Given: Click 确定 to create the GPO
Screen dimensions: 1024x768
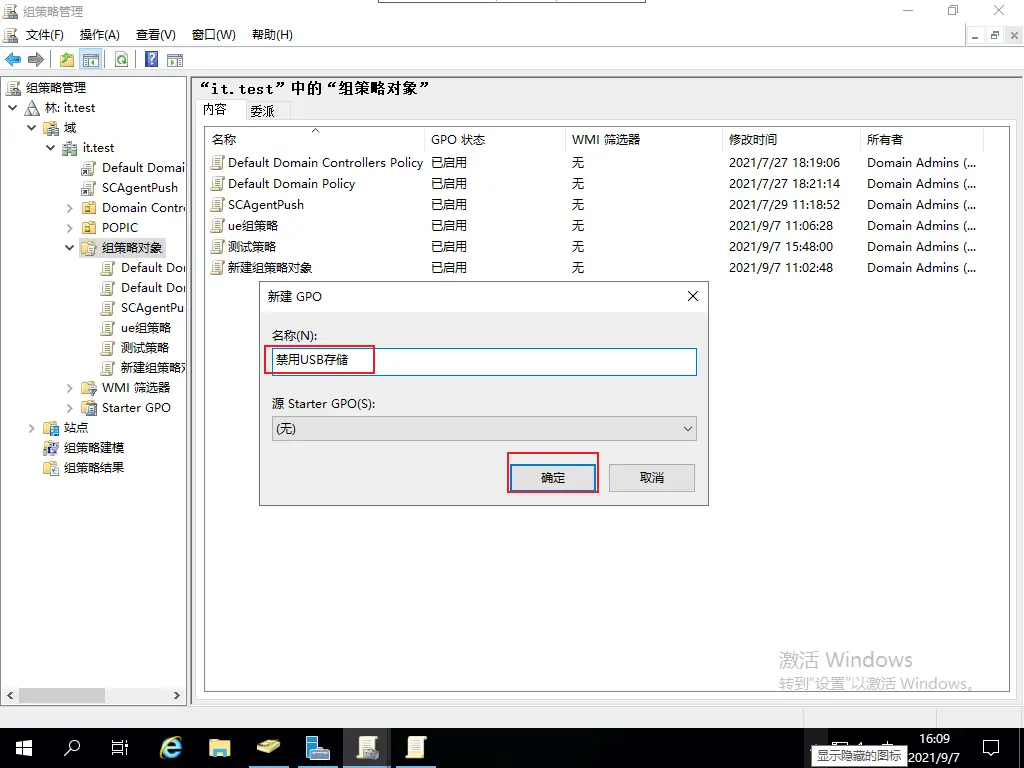Looking at the screenshot, I should point(553,478).
